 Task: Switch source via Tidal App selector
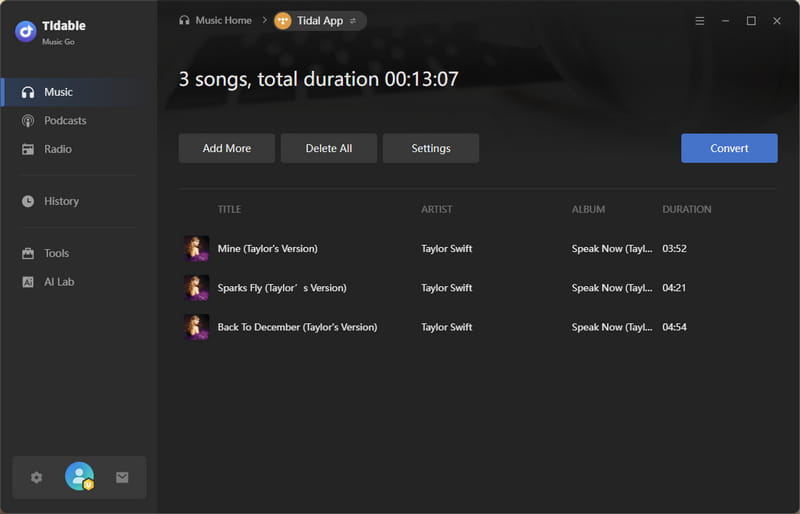[x=320, y=21]
